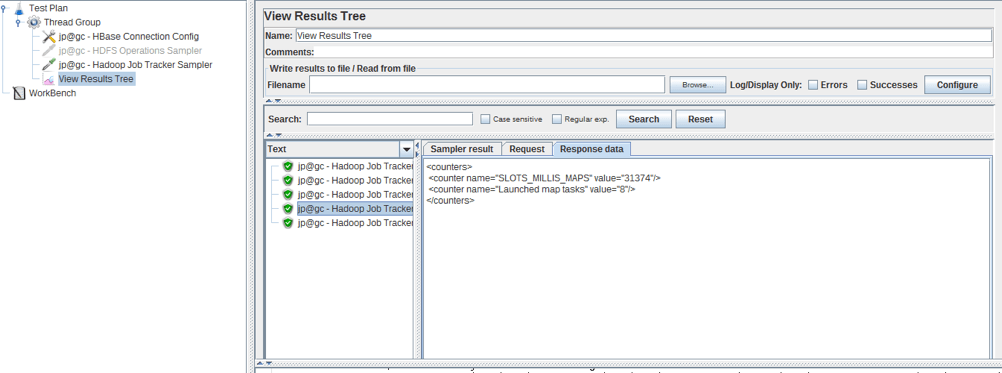This screenshot has width=1002, height=373.
Task: Click the WorkBench clipboard icon
Action: (x=19, y=93)
